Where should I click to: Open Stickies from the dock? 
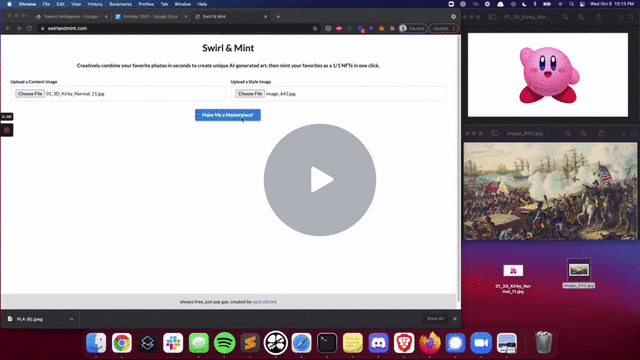(x=353, y=342)
